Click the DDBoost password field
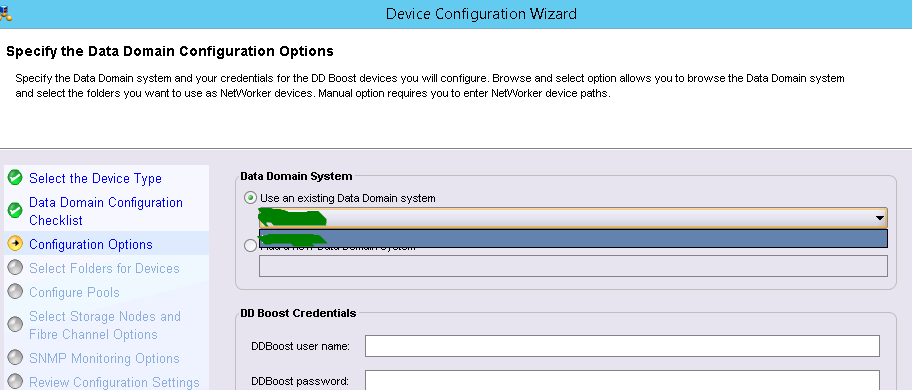 point(622,380)
